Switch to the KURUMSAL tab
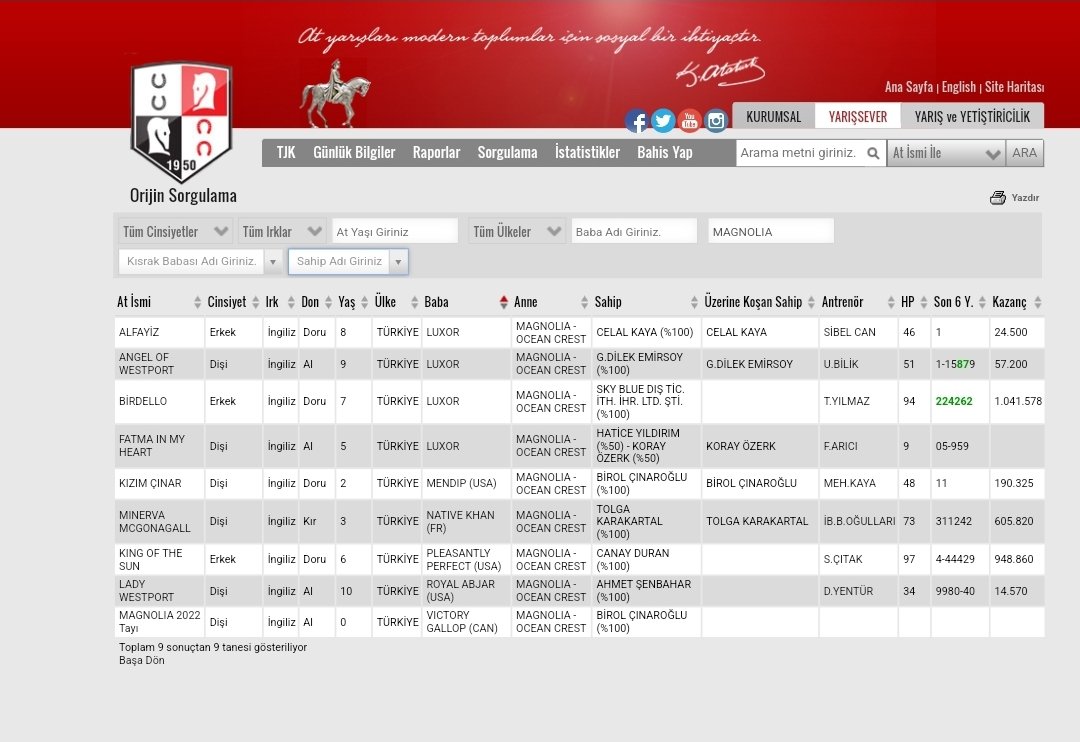Screen dimensions: 1080x742 click(x=773, y=116)
